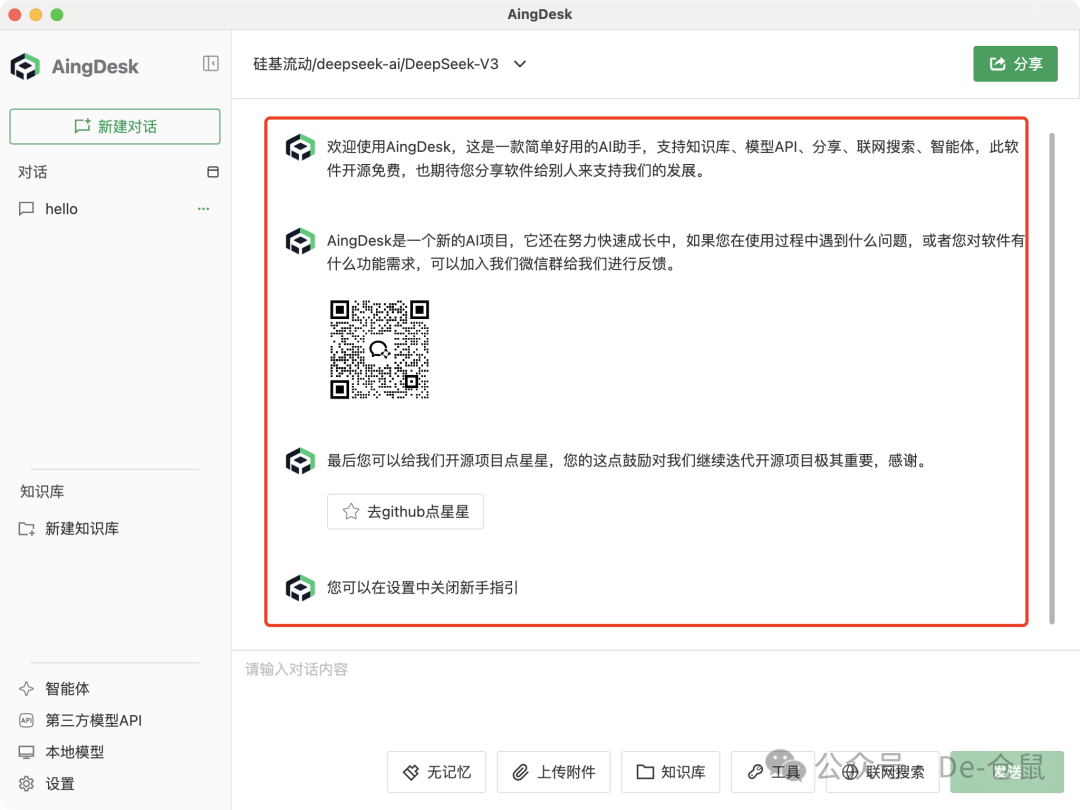Click the green 分享 share button

[1015, 64]
